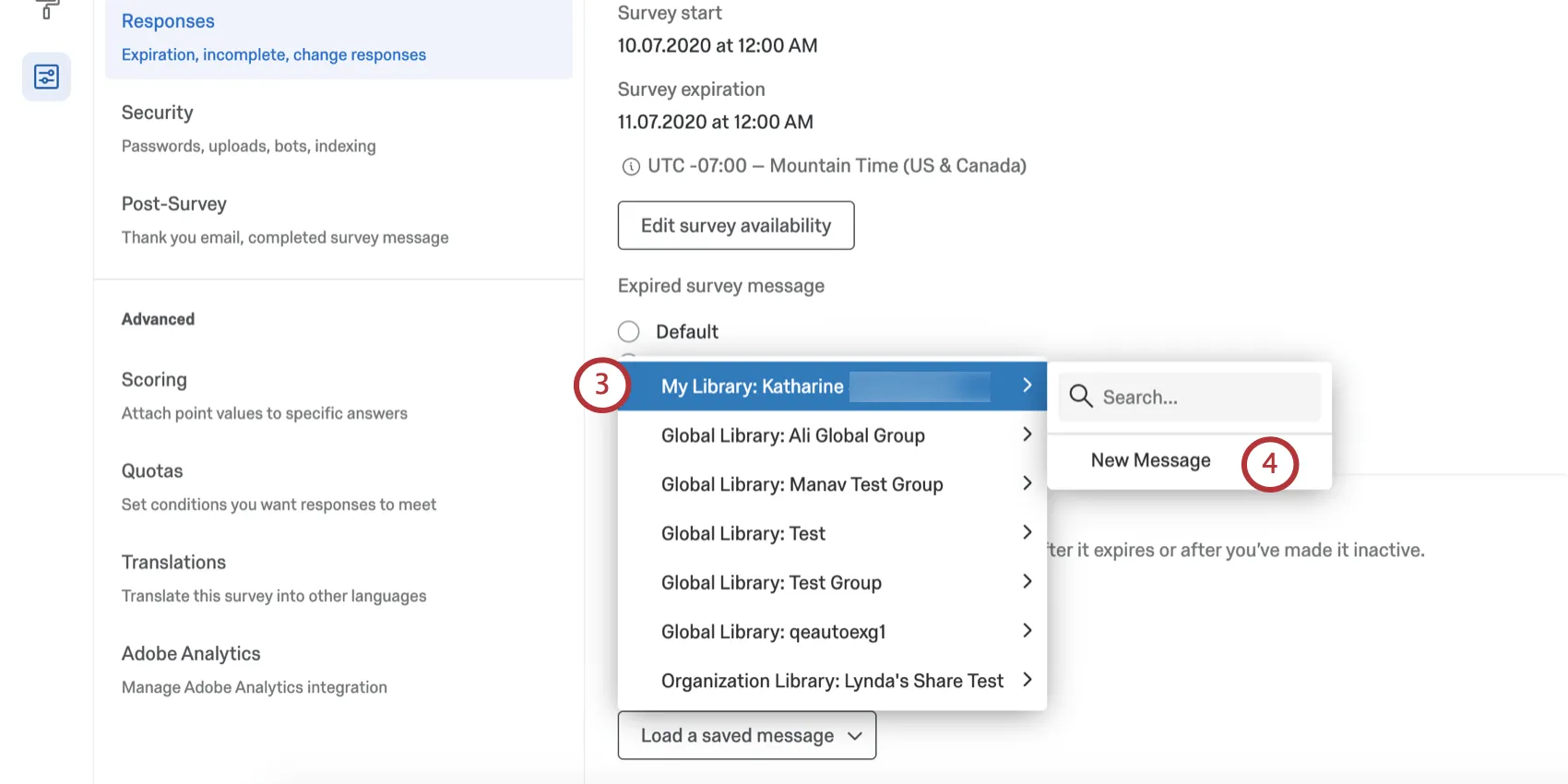Viewport: 1568px width, 784px height.
Task: Click the paint roller Look and Feel icon
Action: 46,9
